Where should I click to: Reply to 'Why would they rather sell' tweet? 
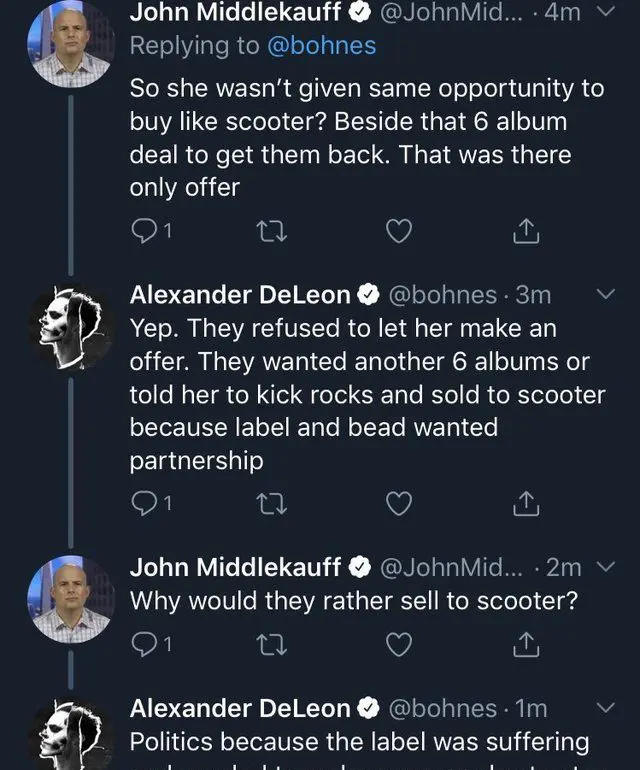pos(145,645)
